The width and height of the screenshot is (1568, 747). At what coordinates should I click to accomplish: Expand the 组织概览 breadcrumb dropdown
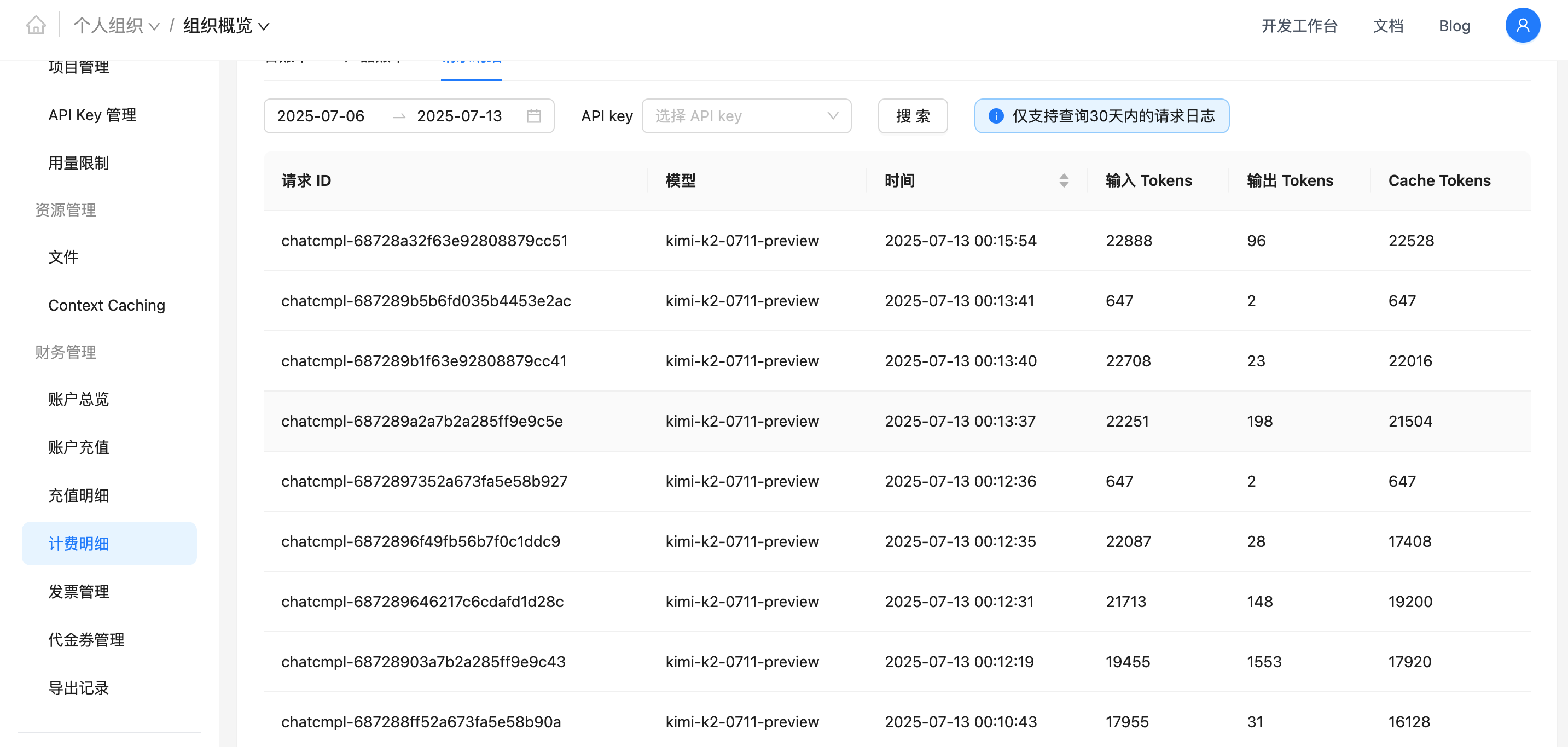pos(226,26)
